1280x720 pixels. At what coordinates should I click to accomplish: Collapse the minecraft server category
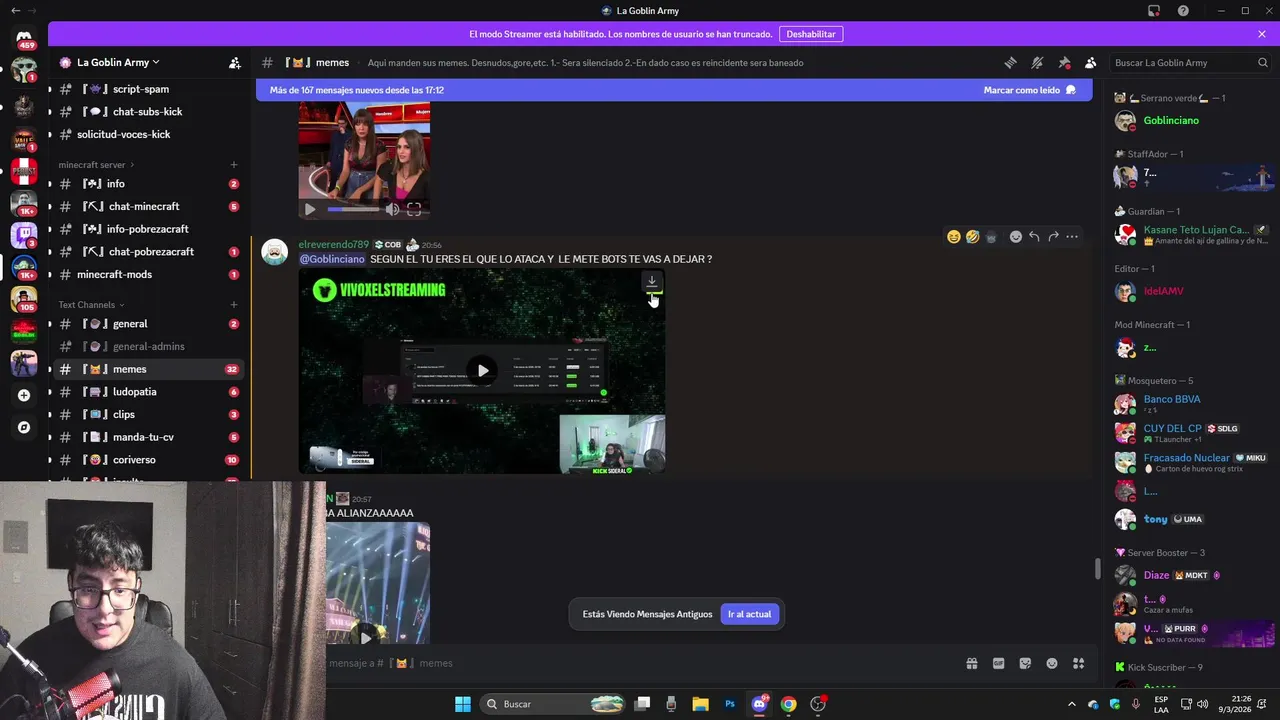[96, 165]
